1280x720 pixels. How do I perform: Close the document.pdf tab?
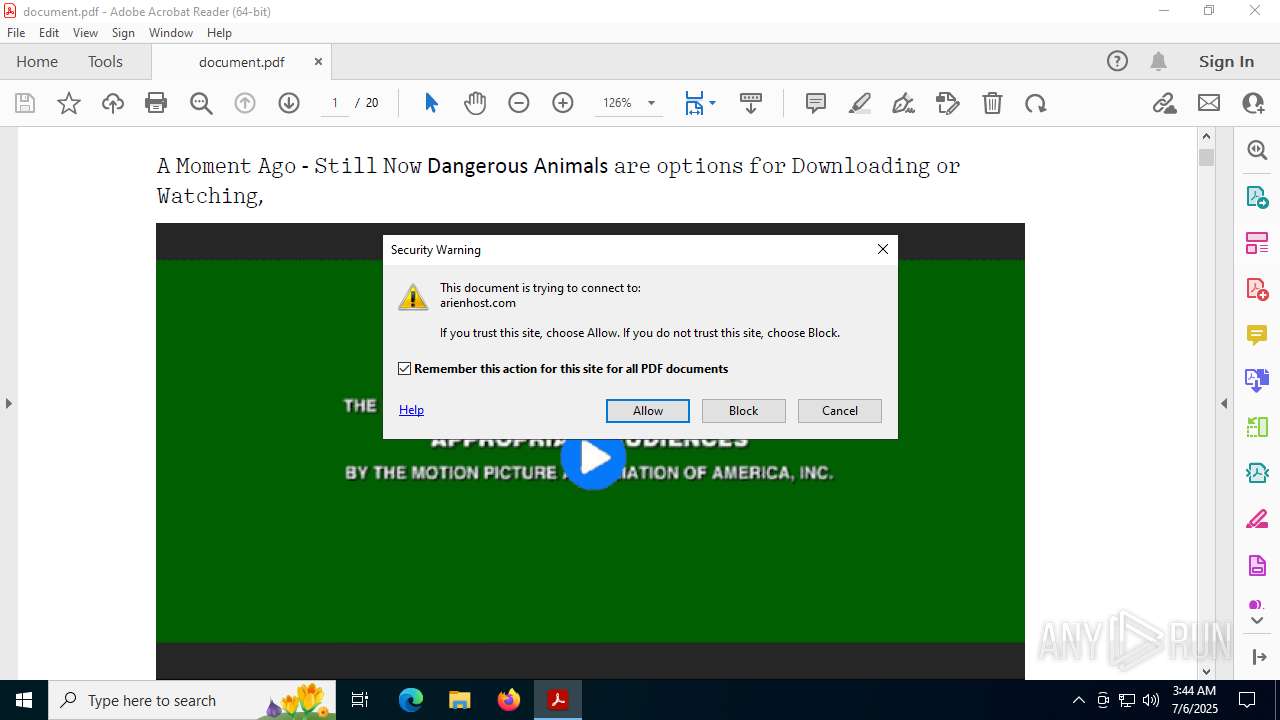tap(318, 61)
